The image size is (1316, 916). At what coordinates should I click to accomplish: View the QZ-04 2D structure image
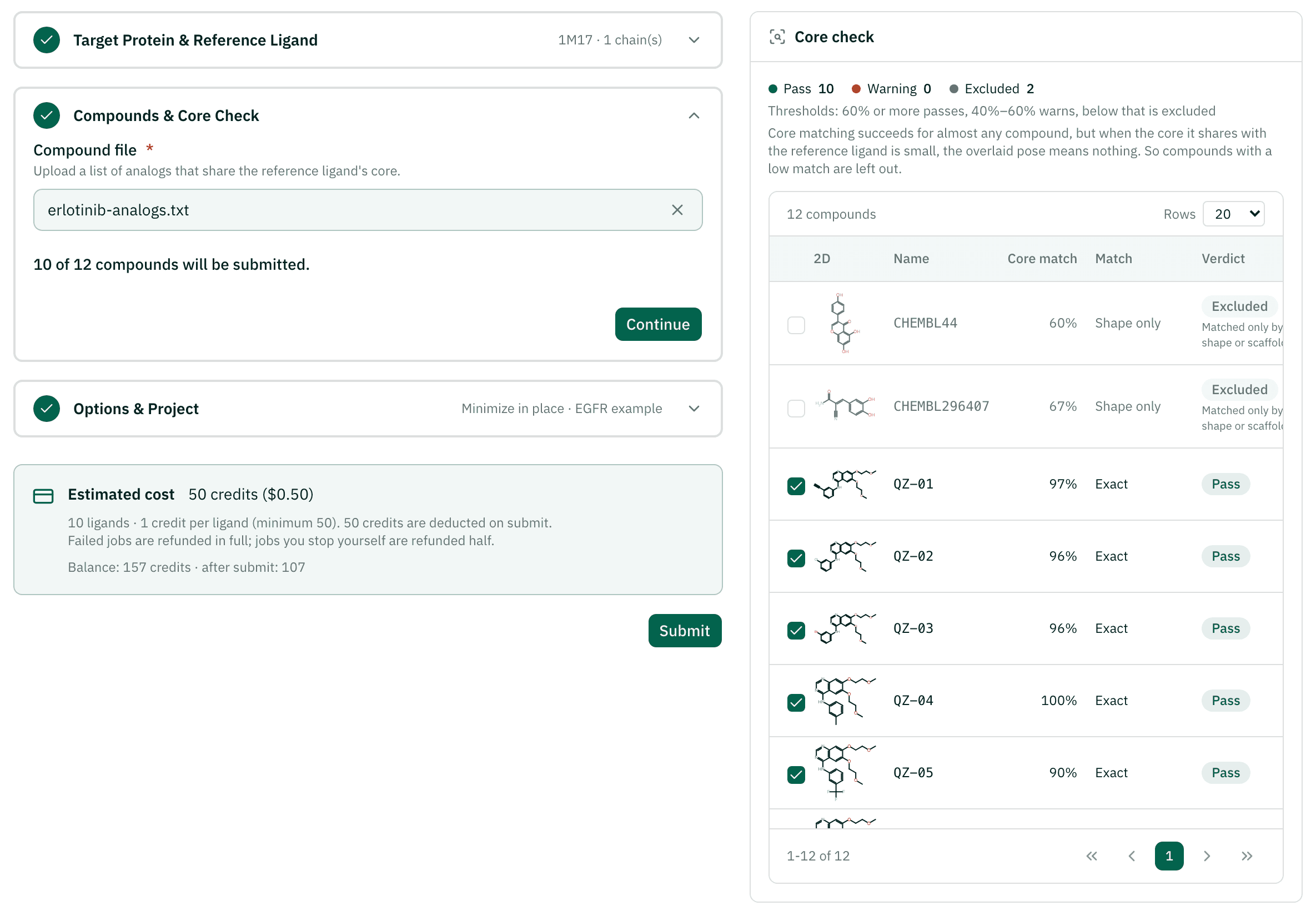845,701
